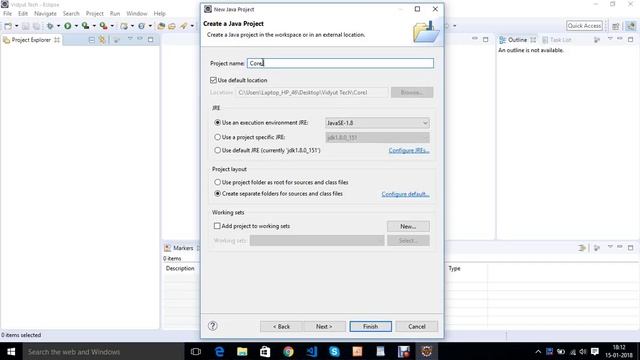Screen dimensions: 640x360
Task: Click the Back button
Action: (x=281, y=327)
